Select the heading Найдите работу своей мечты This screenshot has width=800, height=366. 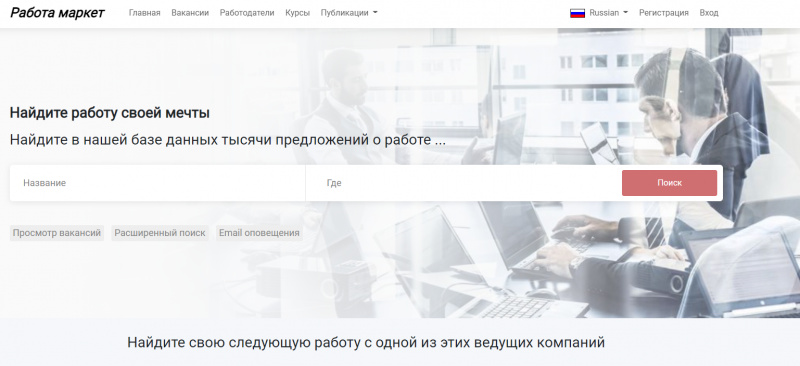[110, 113]
